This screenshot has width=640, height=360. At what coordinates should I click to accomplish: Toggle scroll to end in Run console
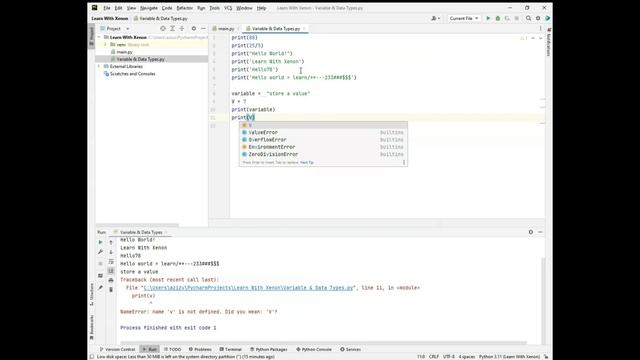point(111,271)
